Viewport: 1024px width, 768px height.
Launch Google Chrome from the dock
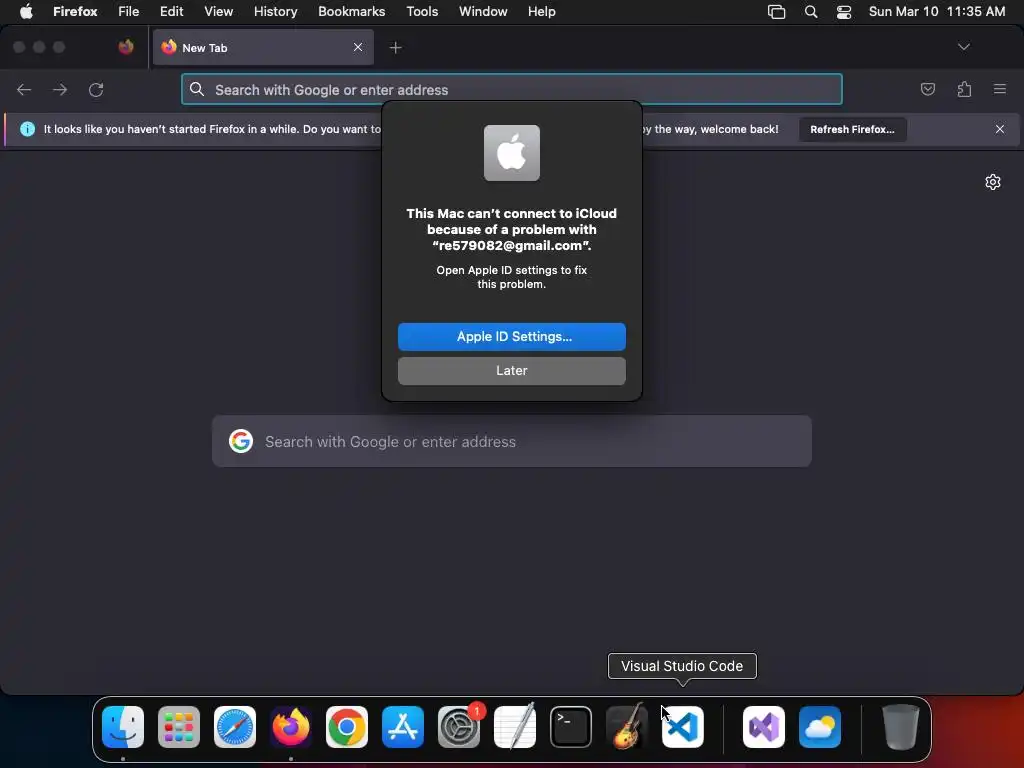point(347,727)
